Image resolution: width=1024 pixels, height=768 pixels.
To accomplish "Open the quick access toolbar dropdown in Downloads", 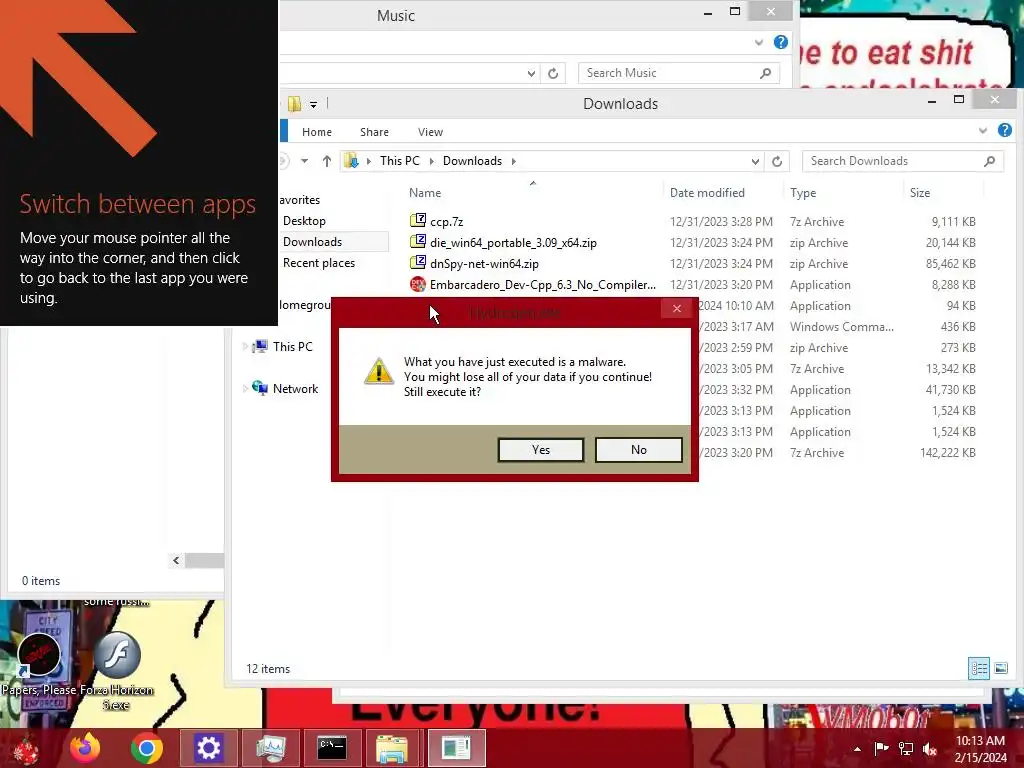I will [x=313, y=104].
